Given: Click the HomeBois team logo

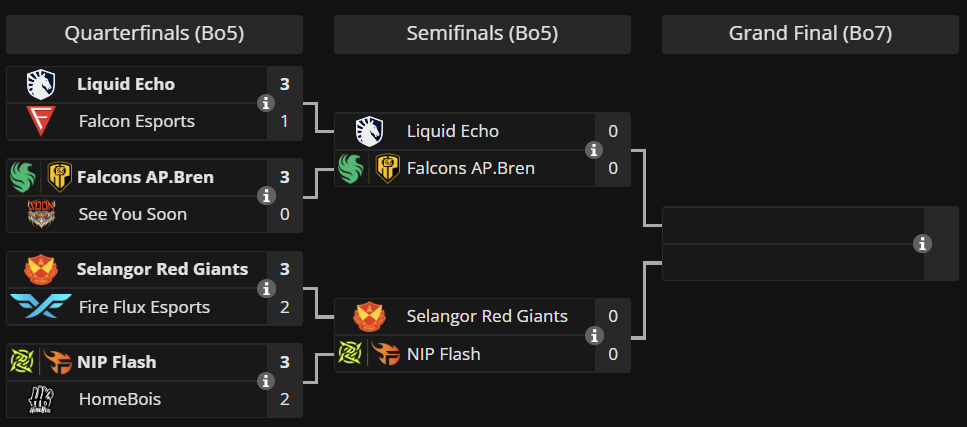Looking at the screenshot, I should tap(41, 399).
